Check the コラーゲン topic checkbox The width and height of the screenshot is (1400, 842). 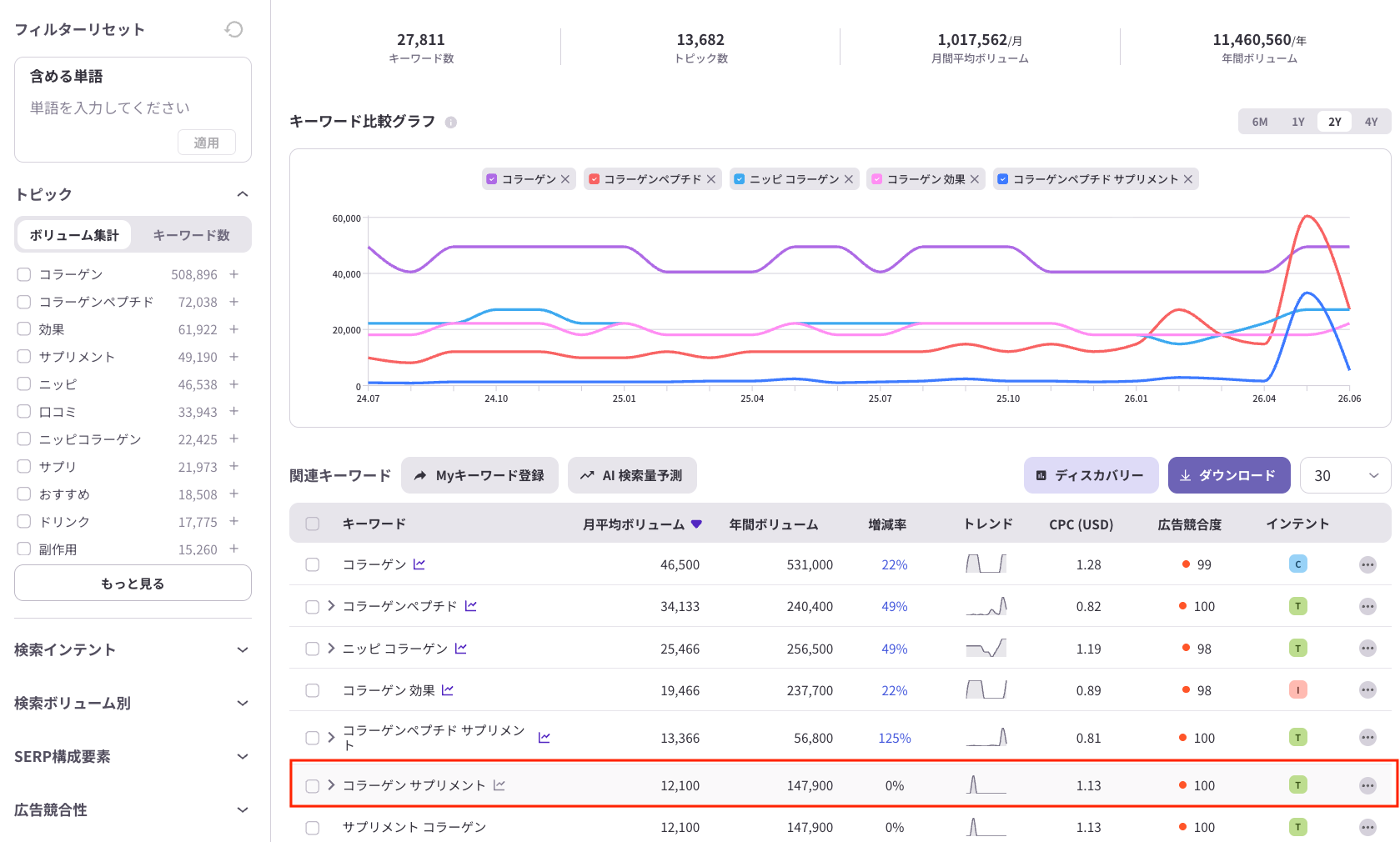tap(24, 274)
